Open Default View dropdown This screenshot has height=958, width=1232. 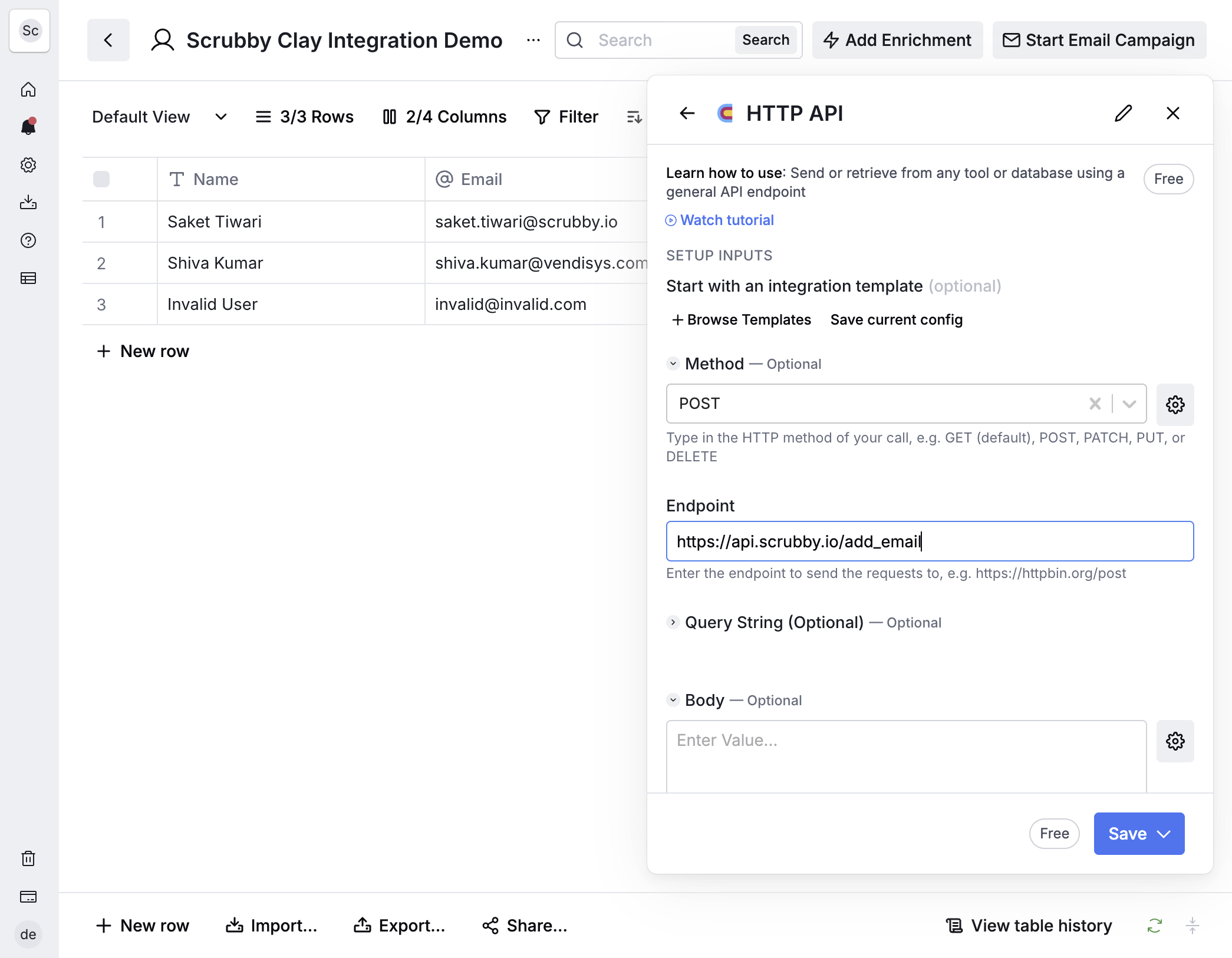click(x=160, y=117)
